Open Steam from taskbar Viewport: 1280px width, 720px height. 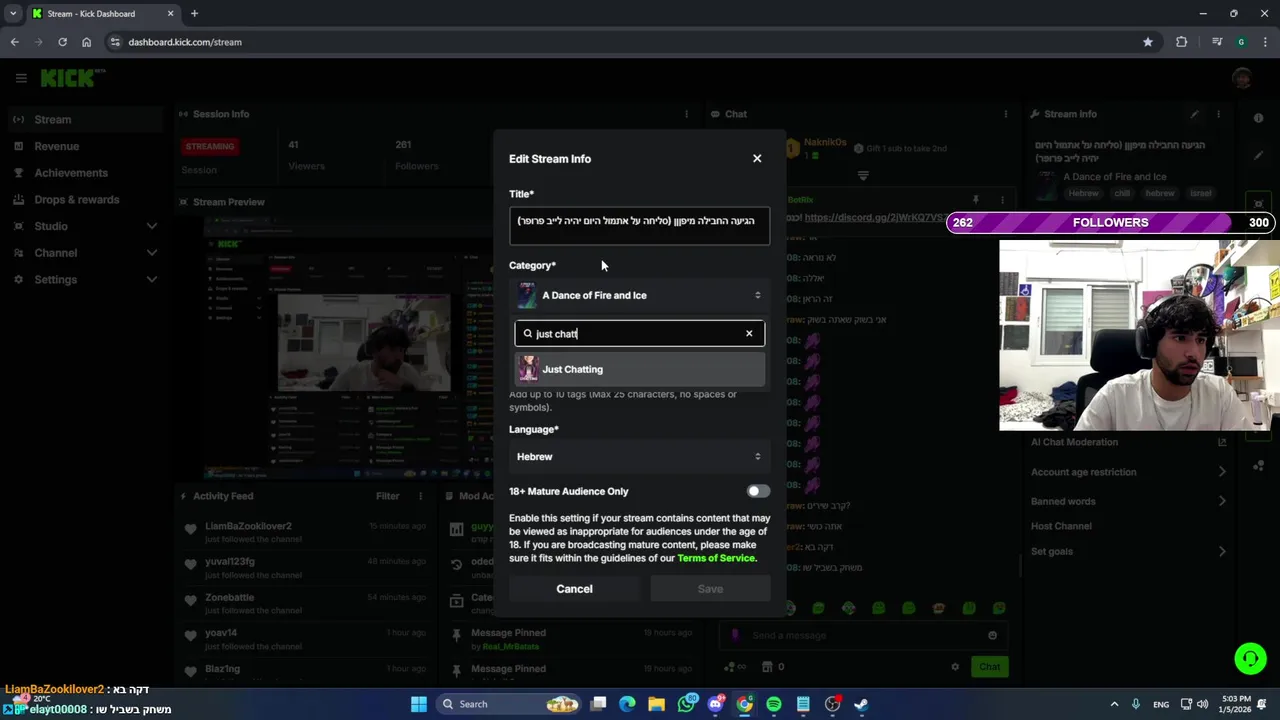[x=861, y=704]
